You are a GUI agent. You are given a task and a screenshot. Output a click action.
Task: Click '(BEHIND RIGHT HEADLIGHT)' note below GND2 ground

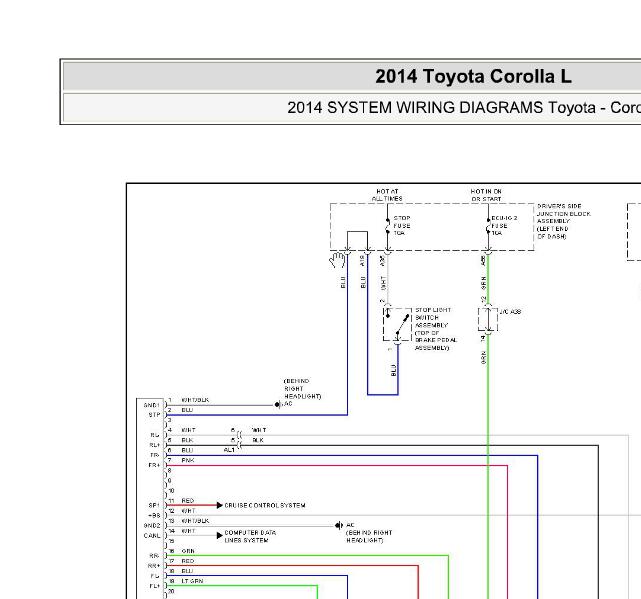tap(369, 536)
